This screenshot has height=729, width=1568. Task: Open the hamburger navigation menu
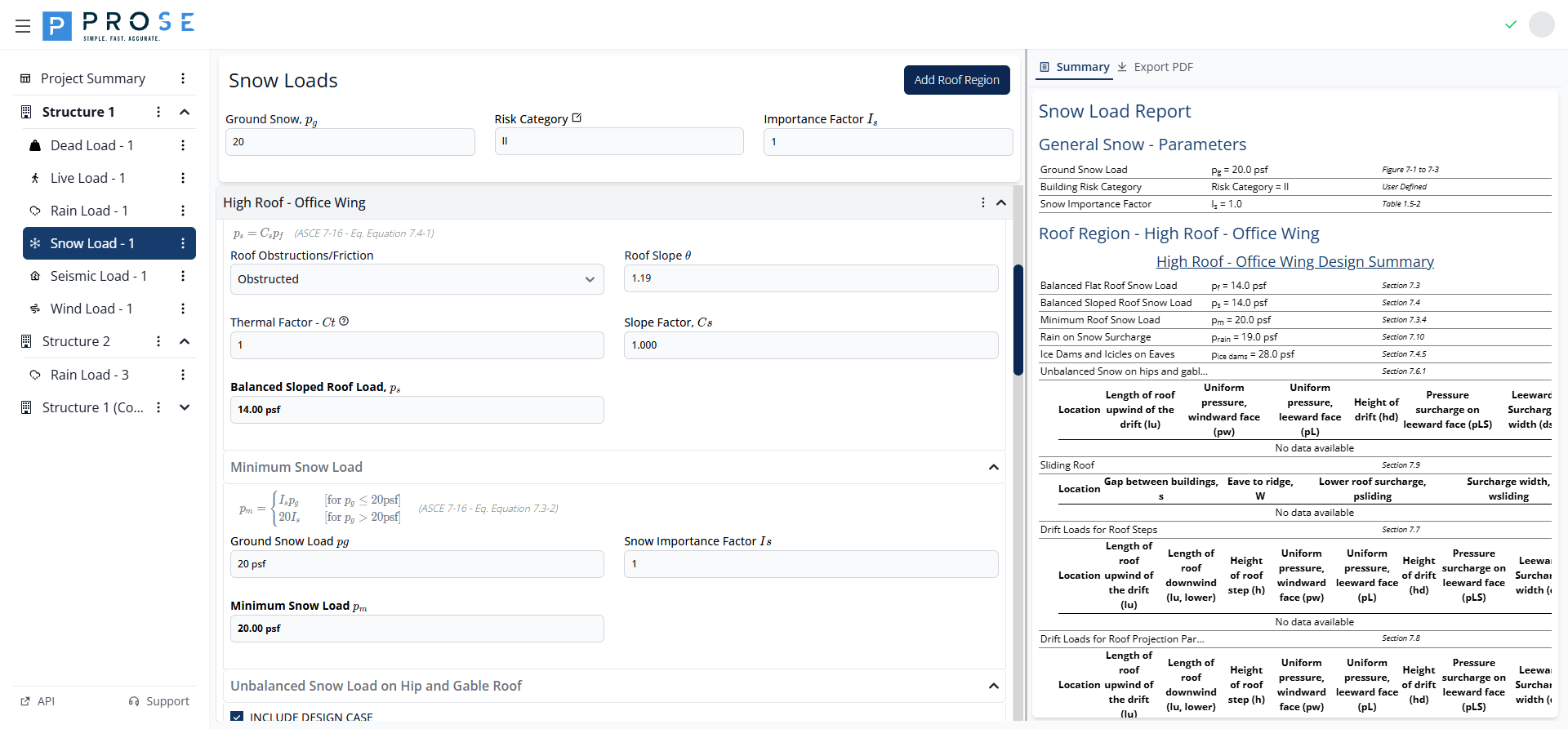23,26
